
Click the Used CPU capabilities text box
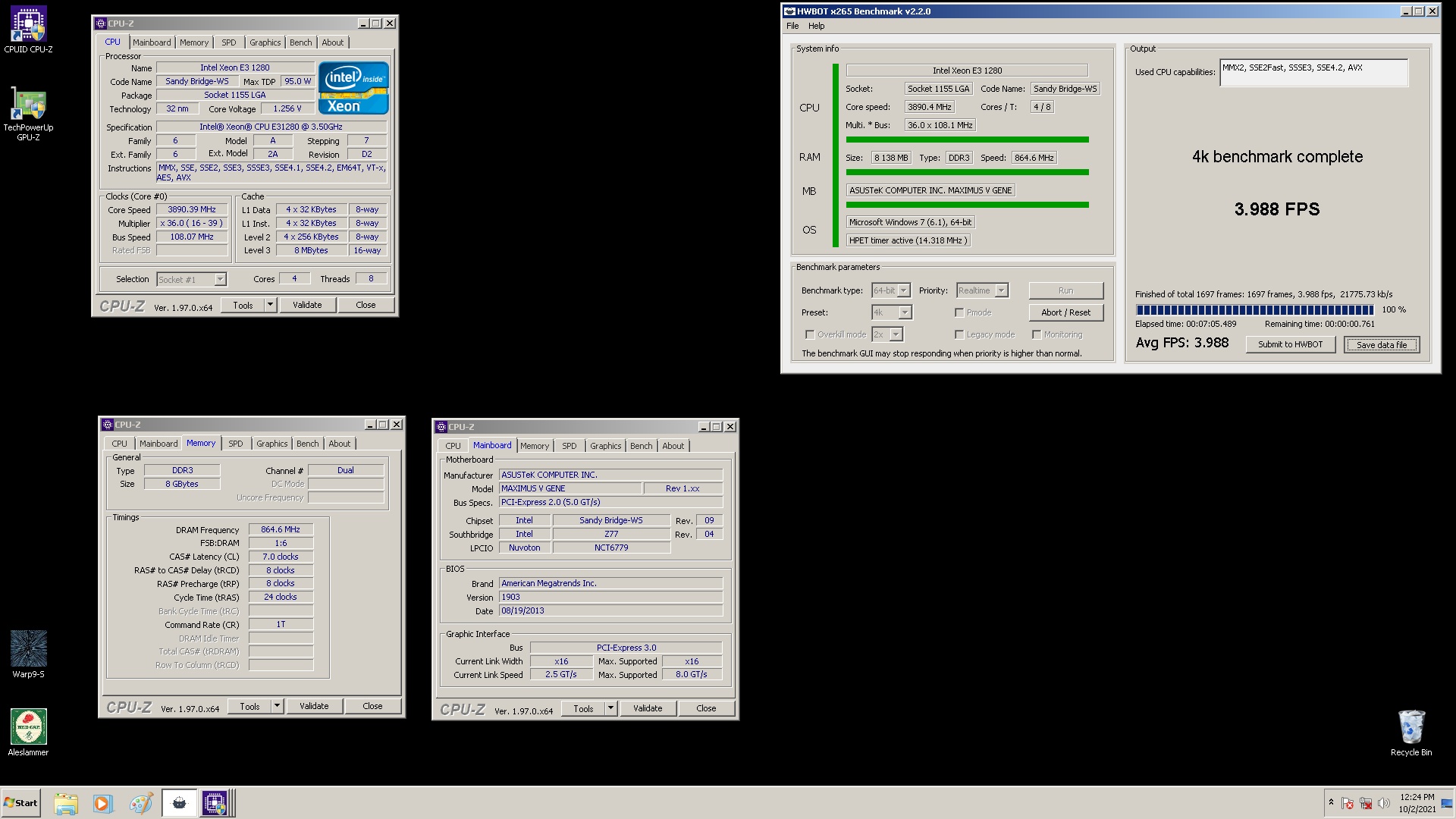(1313, 73)
